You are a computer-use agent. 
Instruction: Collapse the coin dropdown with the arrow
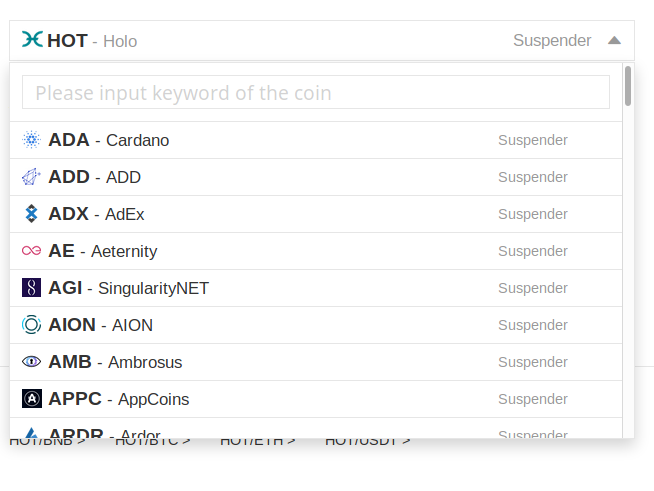point(614,40)
